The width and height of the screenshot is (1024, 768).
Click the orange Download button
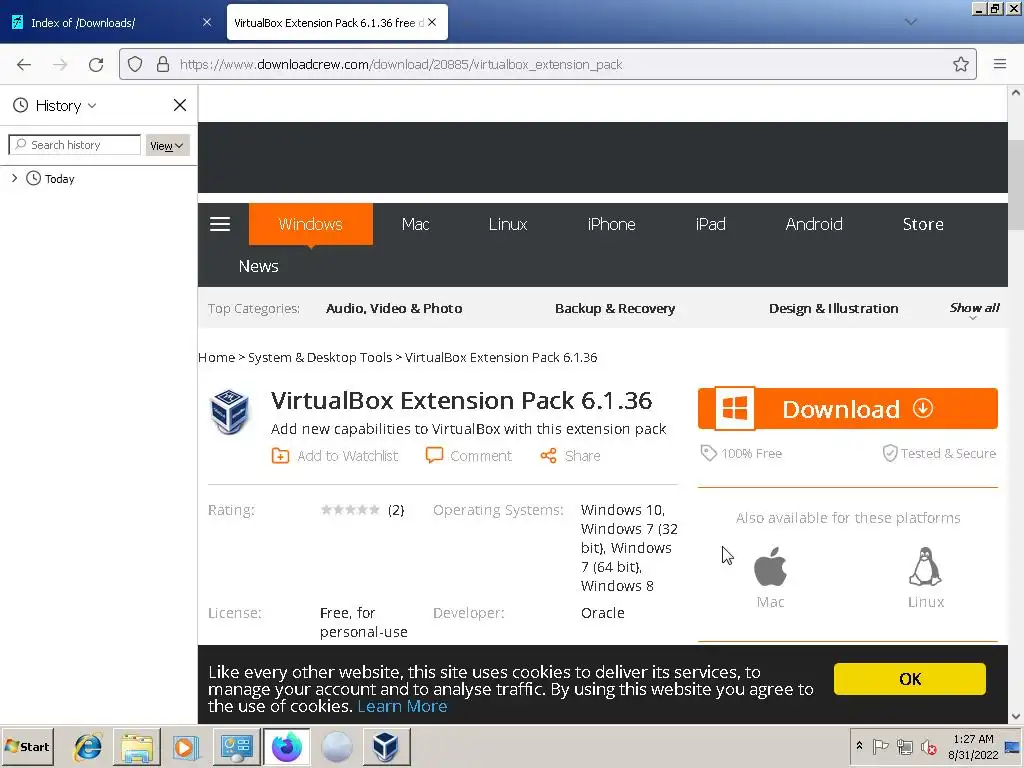848,409
